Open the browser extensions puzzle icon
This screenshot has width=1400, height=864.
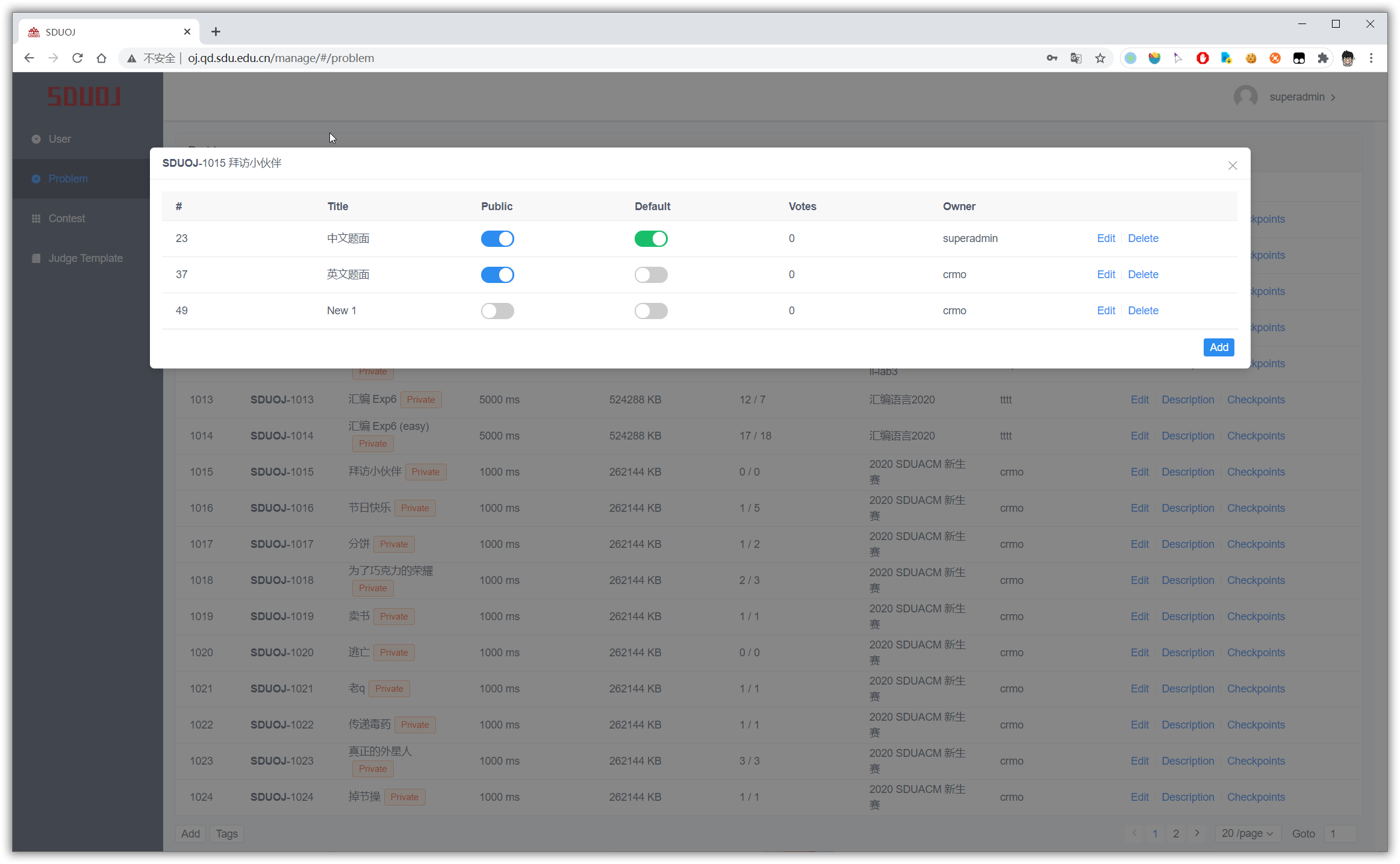tap(1322, 58)
